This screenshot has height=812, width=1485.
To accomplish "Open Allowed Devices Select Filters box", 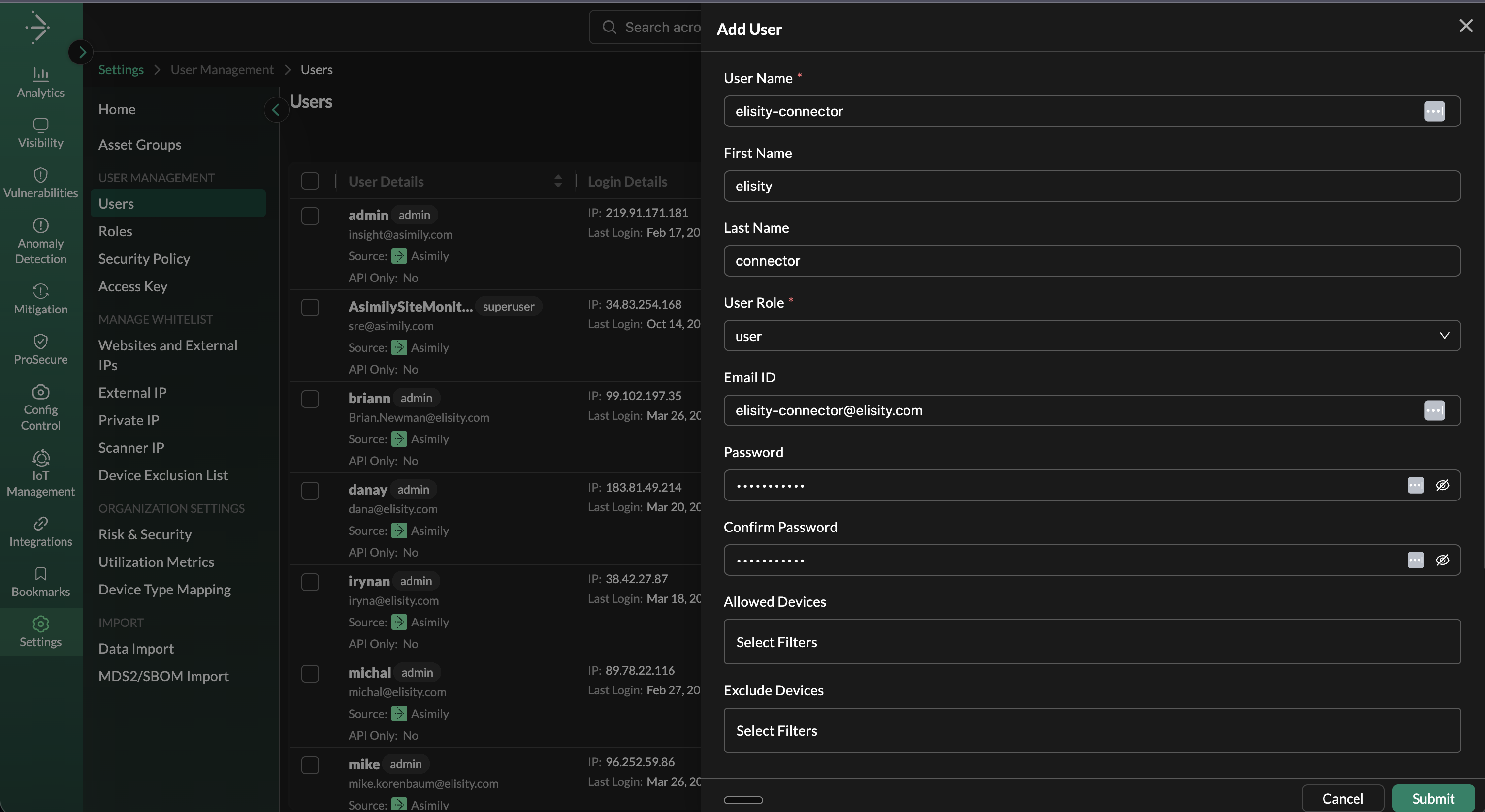I will (1092, 642).
